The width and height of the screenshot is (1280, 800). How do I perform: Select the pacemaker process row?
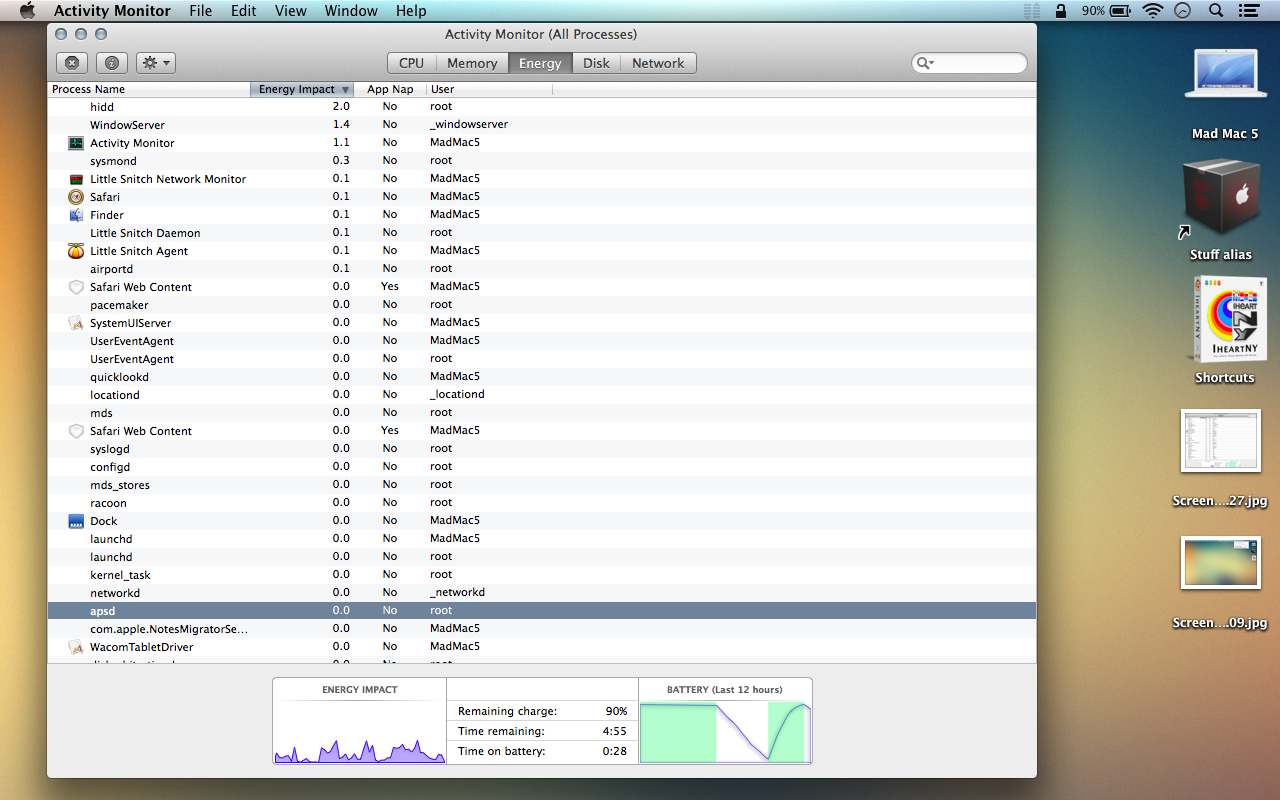[x=541, y=305]
